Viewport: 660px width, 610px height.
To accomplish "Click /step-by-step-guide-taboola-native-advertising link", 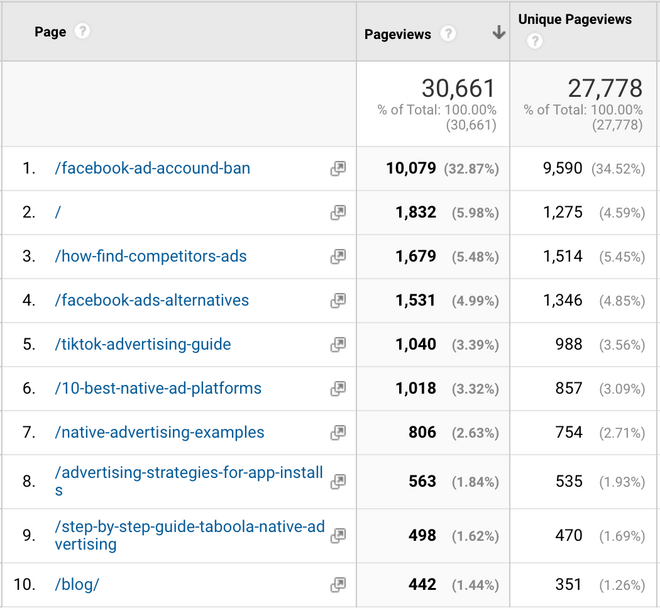I will (189, 535).
